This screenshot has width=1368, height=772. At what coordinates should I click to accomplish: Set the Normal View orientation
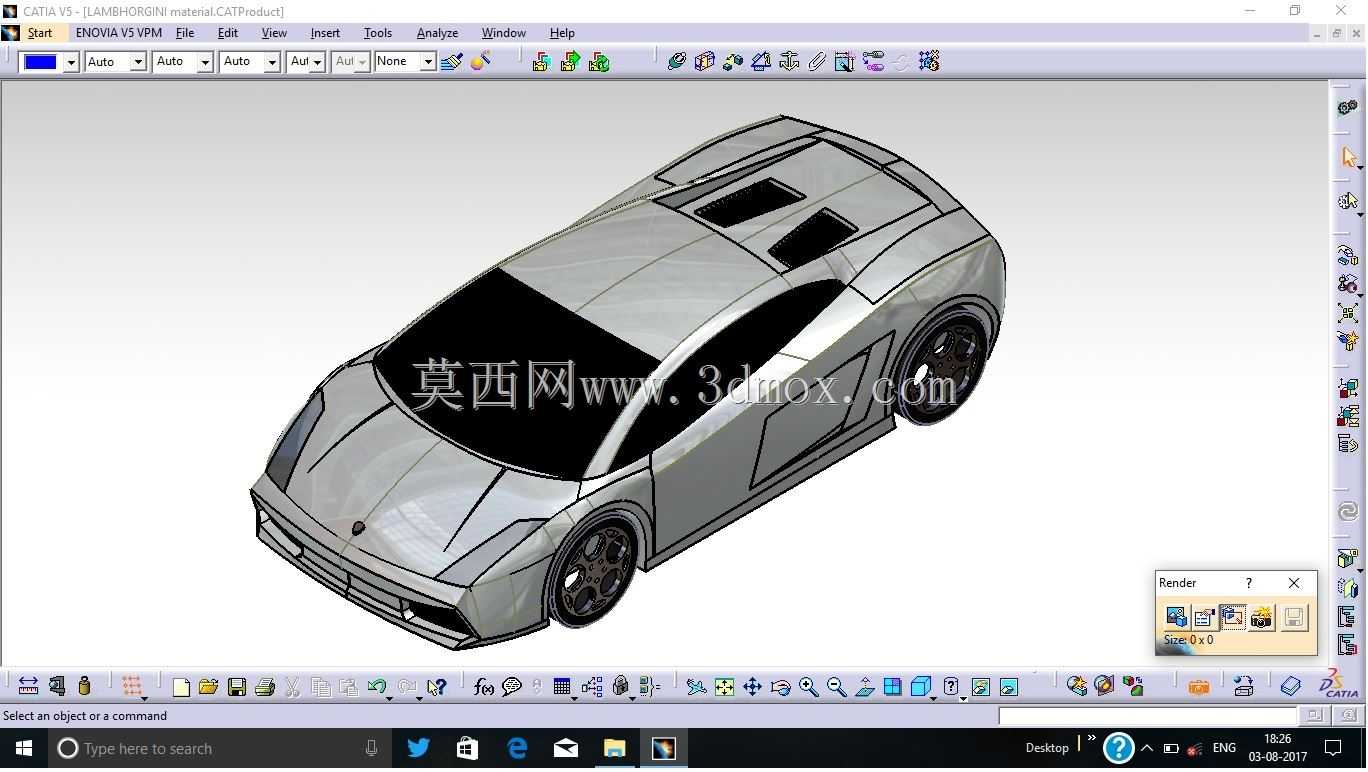865,687
